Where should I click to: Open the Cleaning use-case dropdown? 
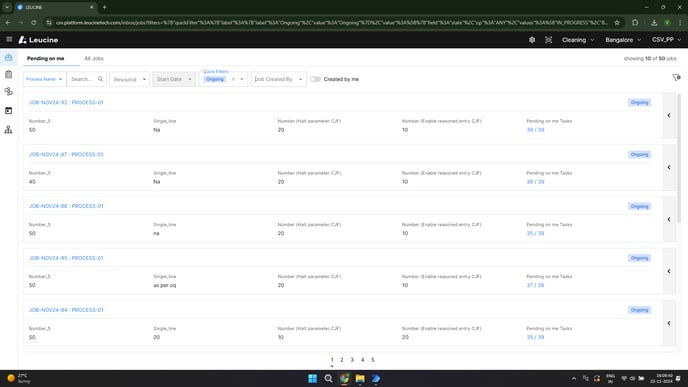click(578, 40)
